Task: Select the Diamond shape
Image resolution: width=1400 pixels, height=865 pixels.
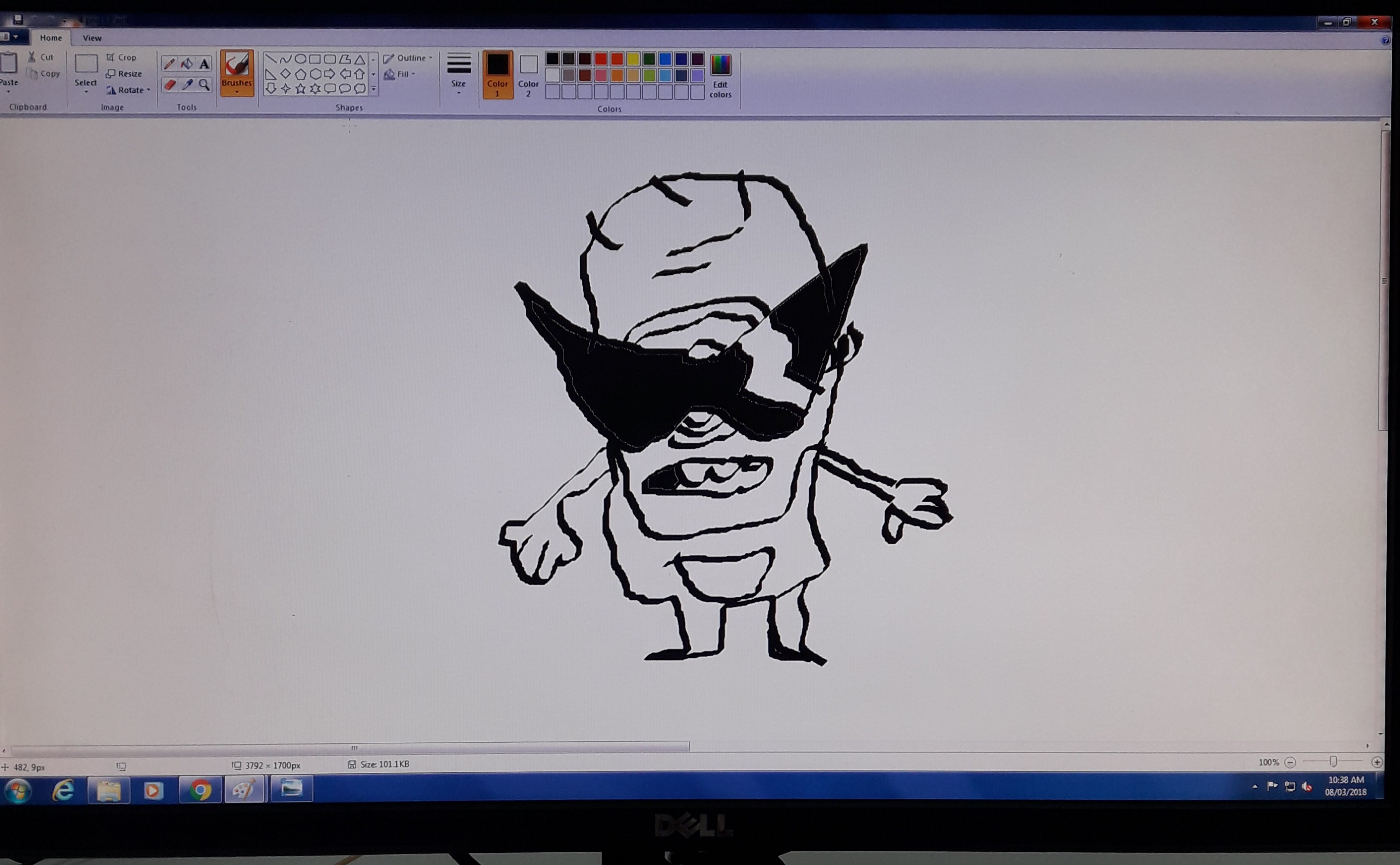Action: point(285,74)
